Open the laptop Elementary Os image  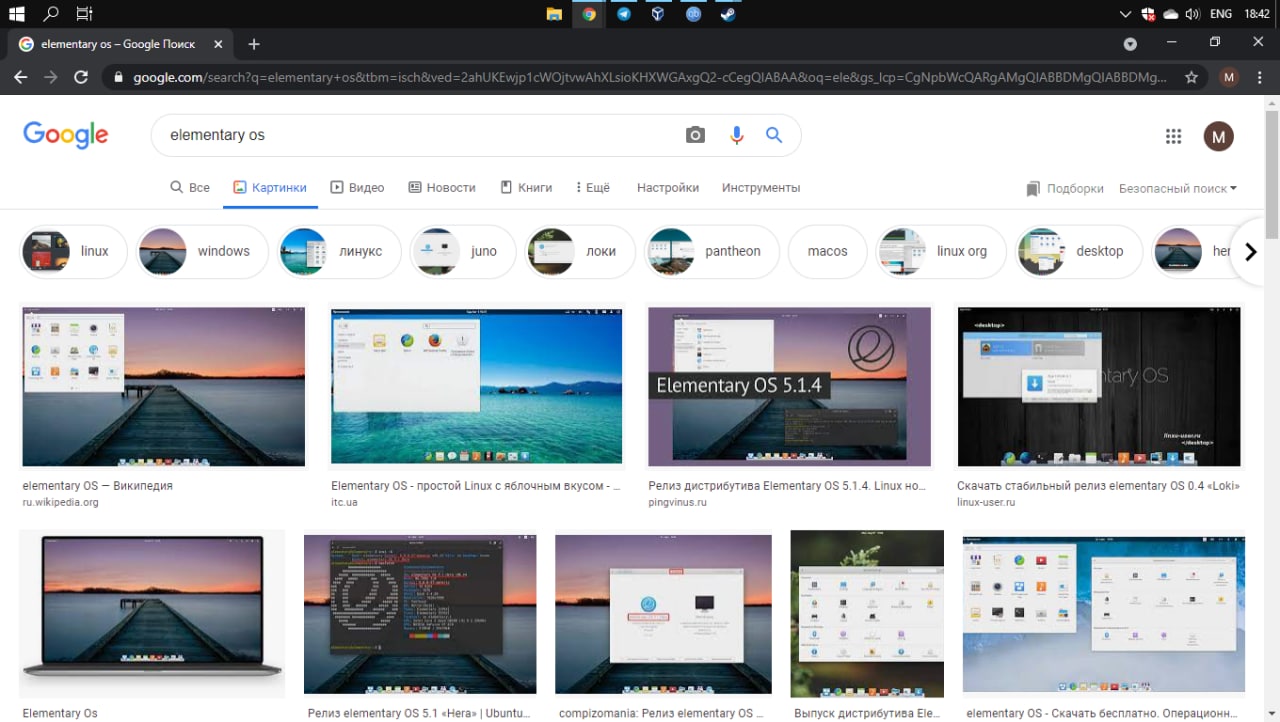tap(152, 613)
